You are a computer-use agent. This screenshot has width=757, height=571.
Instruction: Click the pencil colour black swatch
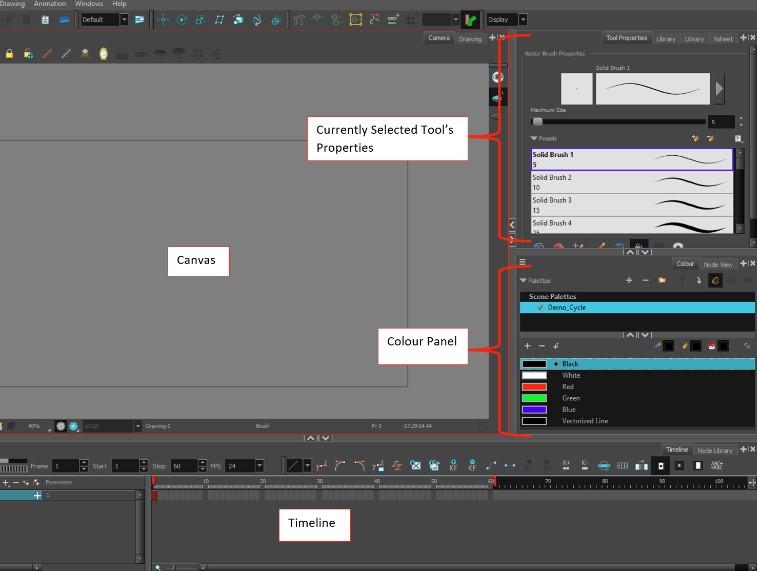pyautogui.click(x=696, y=346)
